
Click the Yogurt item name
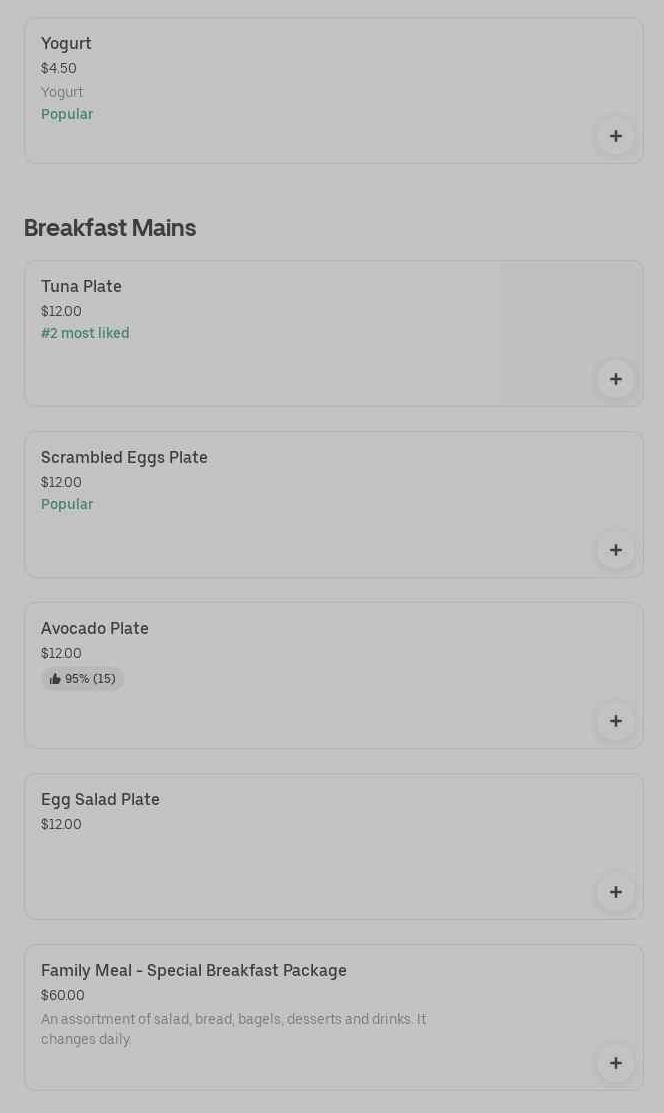point(66,44)
